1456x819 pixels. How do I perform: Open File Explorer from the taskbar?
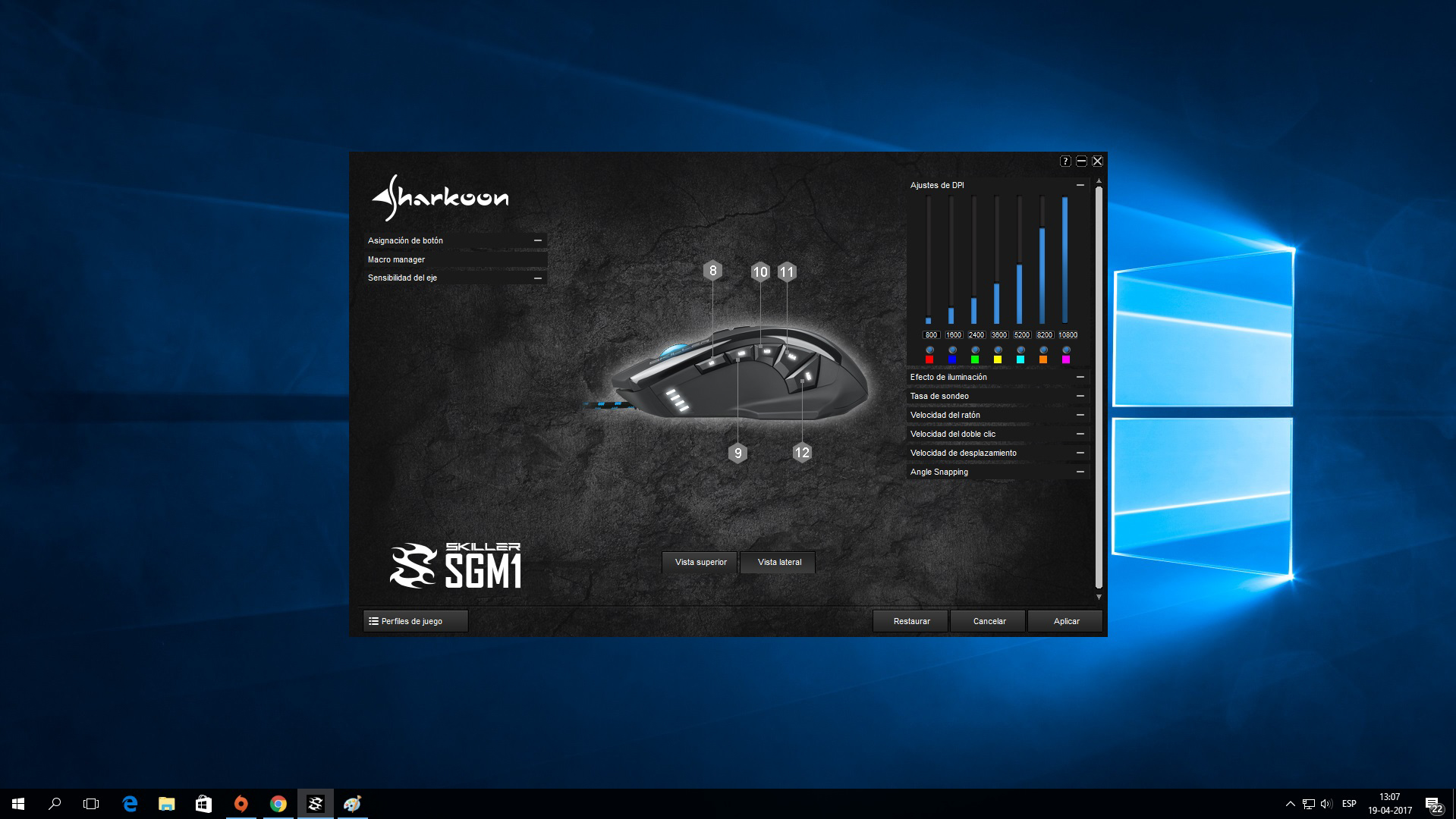[x=166, y=804]
